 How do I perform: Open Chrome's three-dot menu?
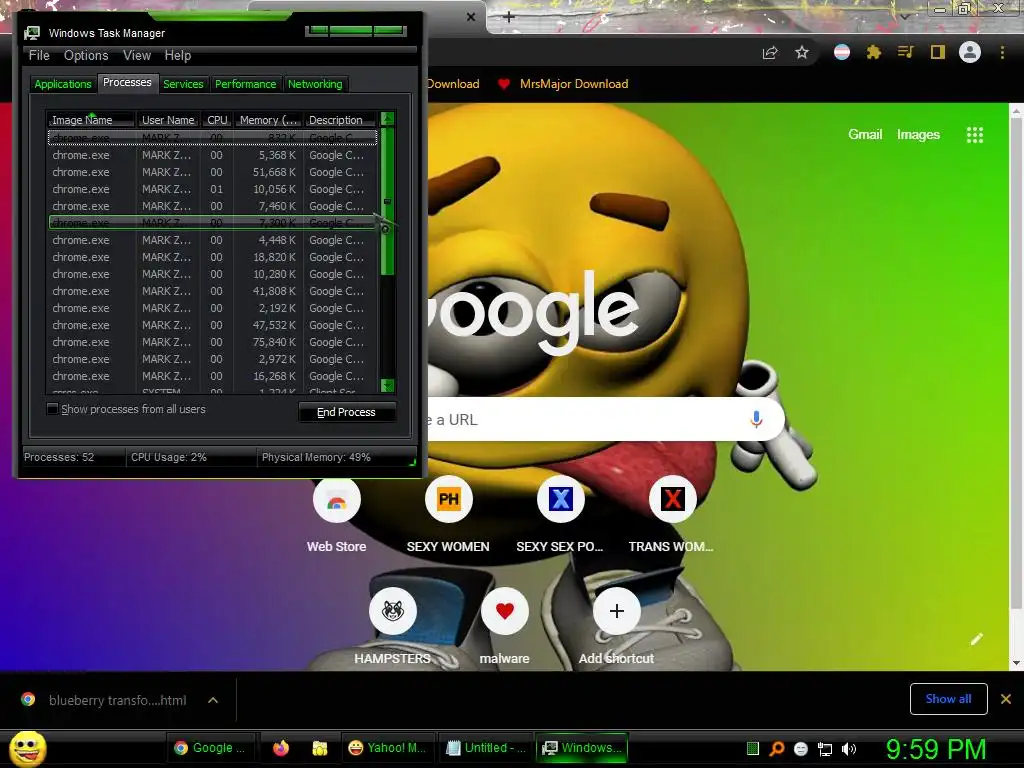1002,52
